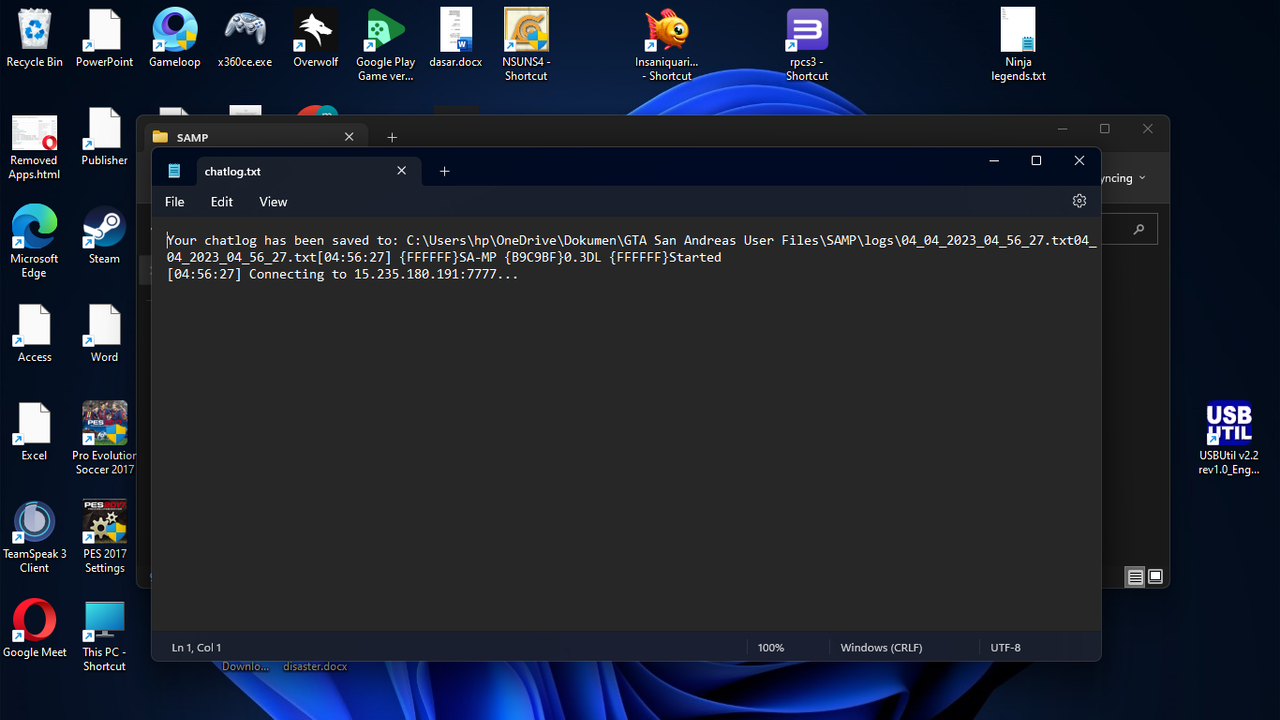Open the File menu in Notepad

(175, 201)
